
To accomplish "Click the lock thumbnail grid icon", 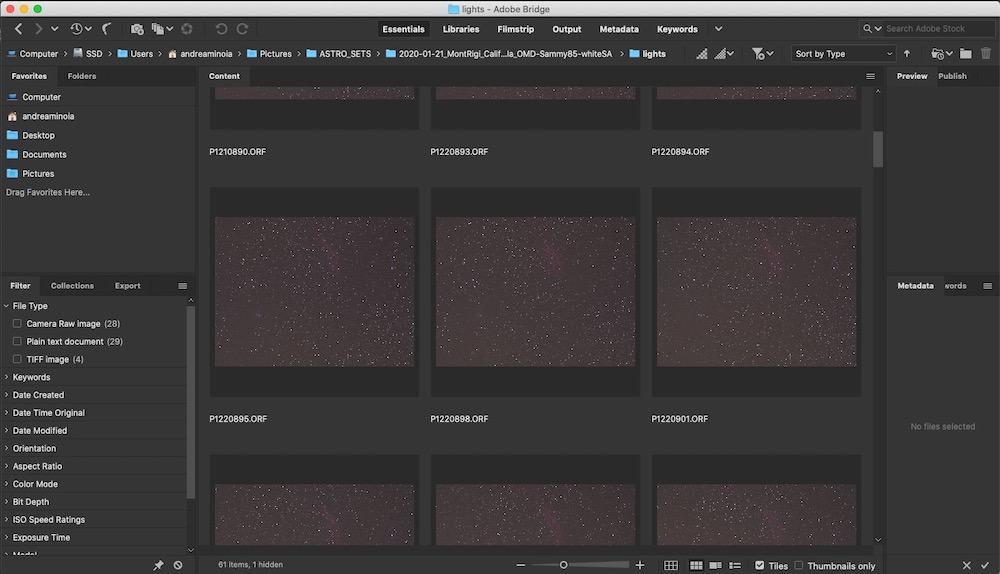I will coord(671,566).
